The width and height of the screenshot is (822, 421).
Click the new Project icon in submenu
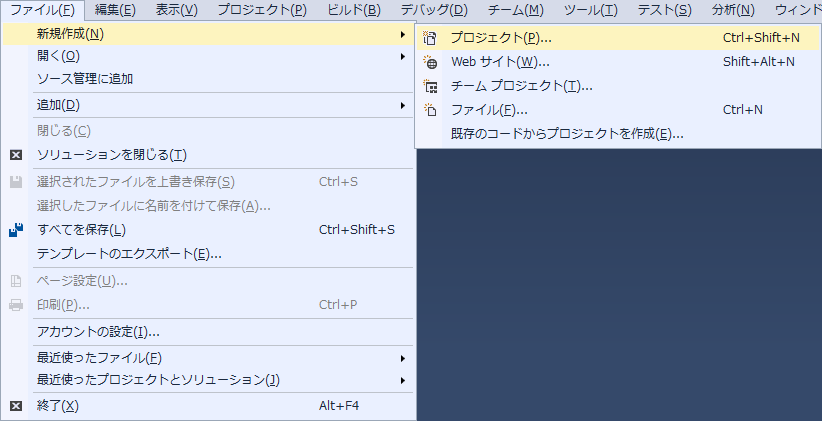tap(431, 38)
